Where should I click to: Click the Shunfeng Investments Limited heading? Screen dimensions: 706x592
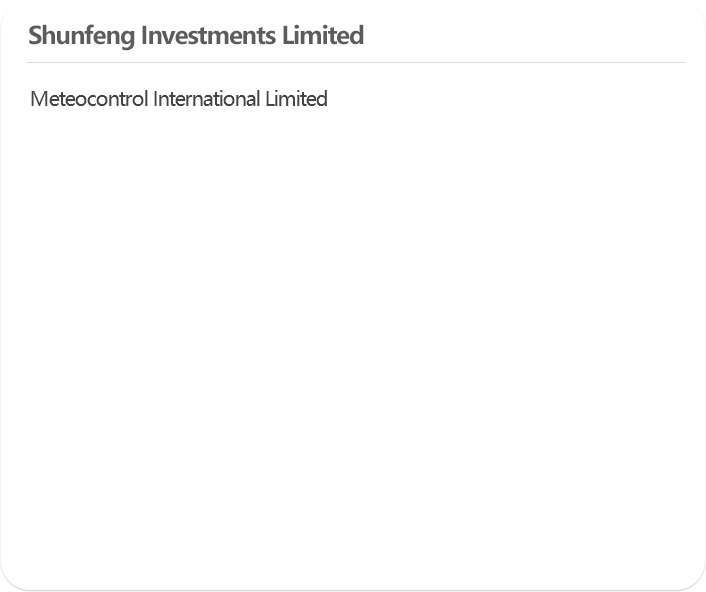click(x=196, y=36)
